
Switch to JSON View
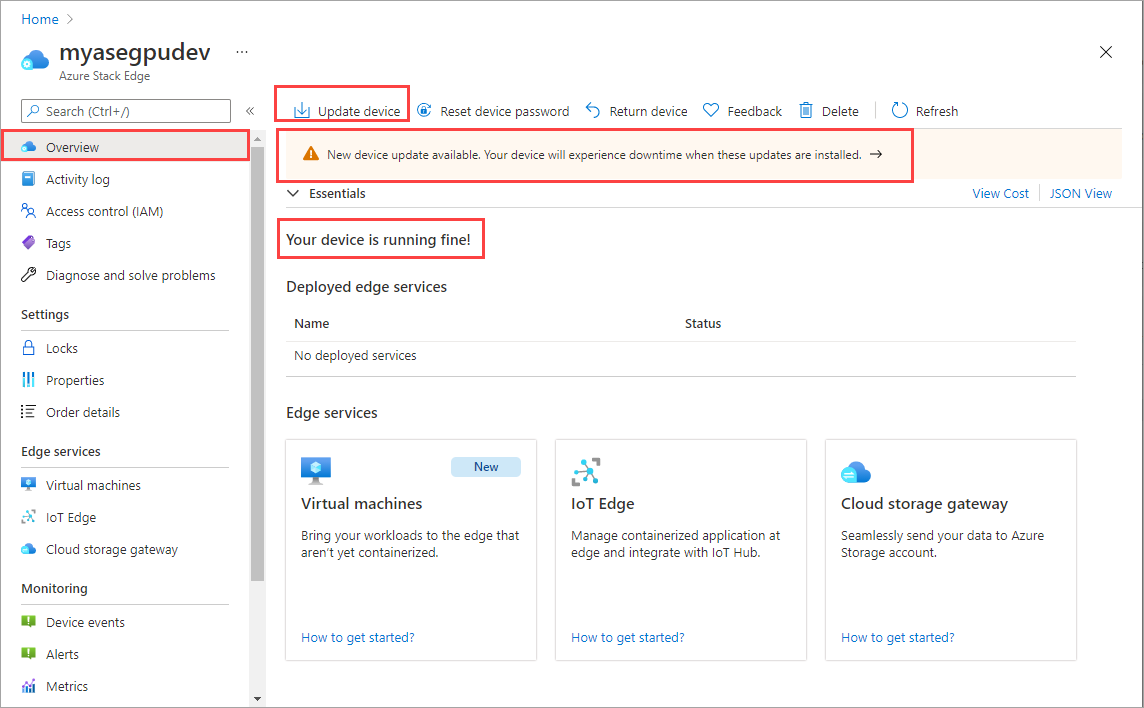coord(1081,193)
